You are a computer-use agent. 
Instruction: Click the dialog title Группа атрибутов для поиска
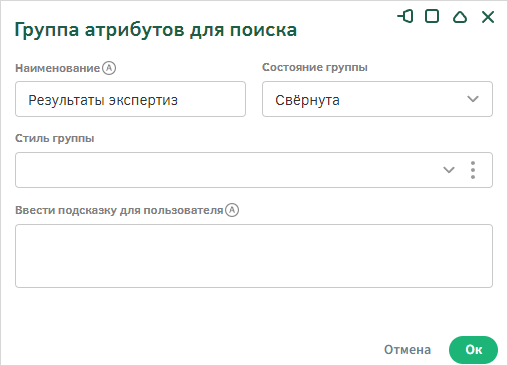click(156, 30)
